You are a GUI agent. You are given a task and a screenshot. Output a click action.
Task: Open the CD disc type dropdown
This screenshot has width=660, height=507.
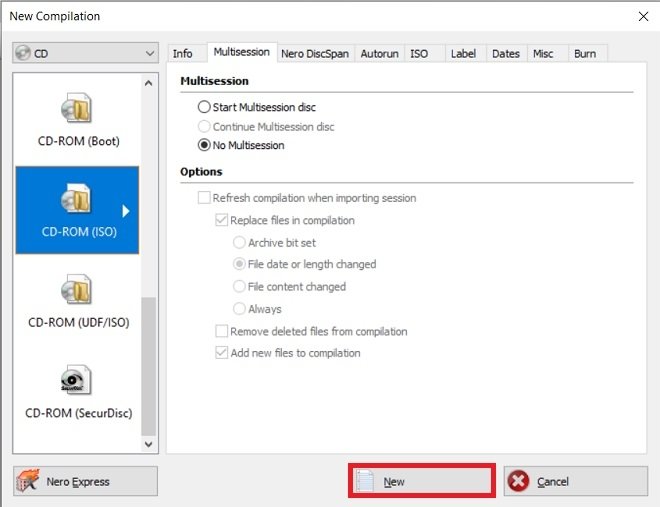85,53
